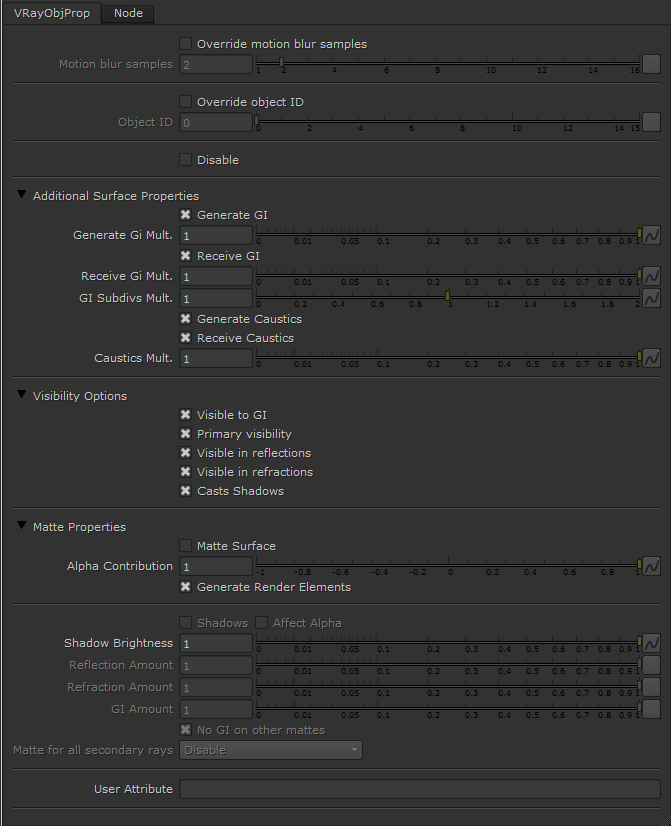Click animation button beside GI Amount
This screenshot has width=671, height=826.
tap(652, 710)
